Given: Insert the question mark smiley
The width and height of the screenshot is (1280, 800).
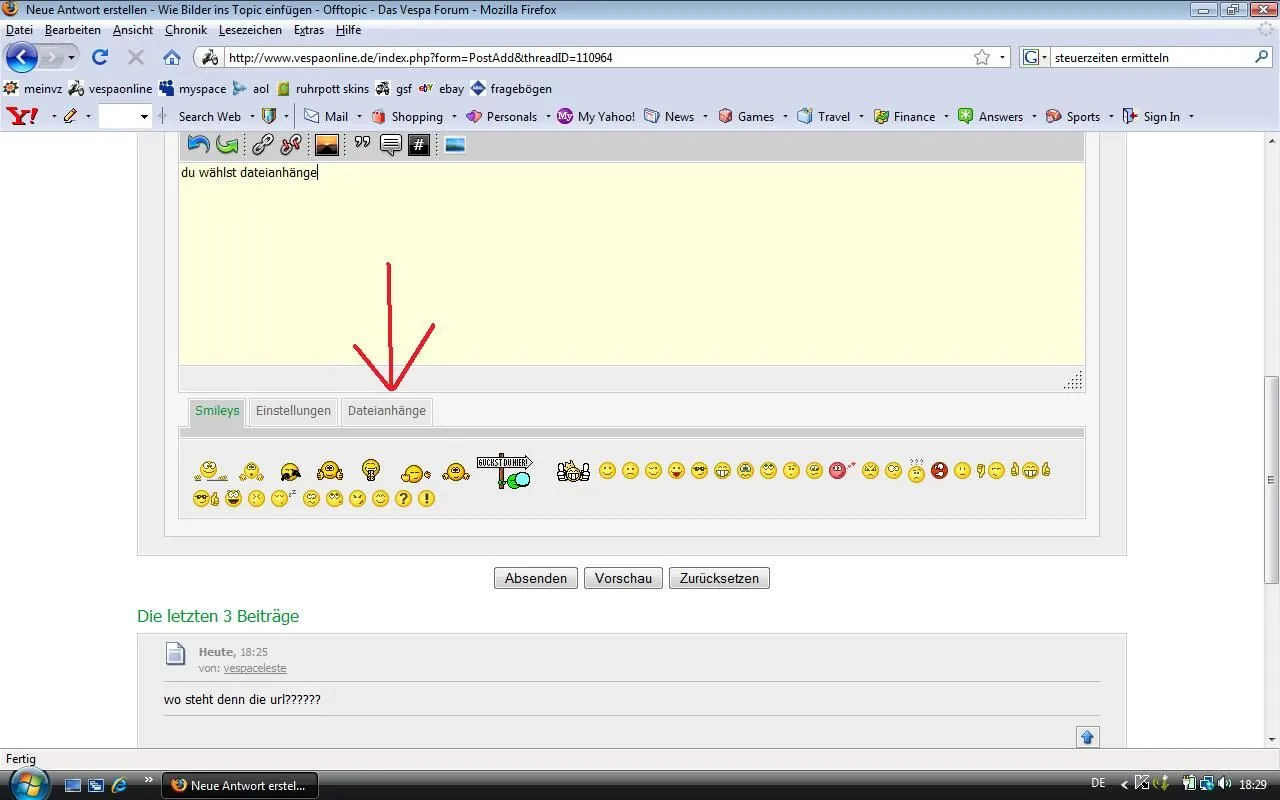Looking at the screenshot, I should (403, 498).
